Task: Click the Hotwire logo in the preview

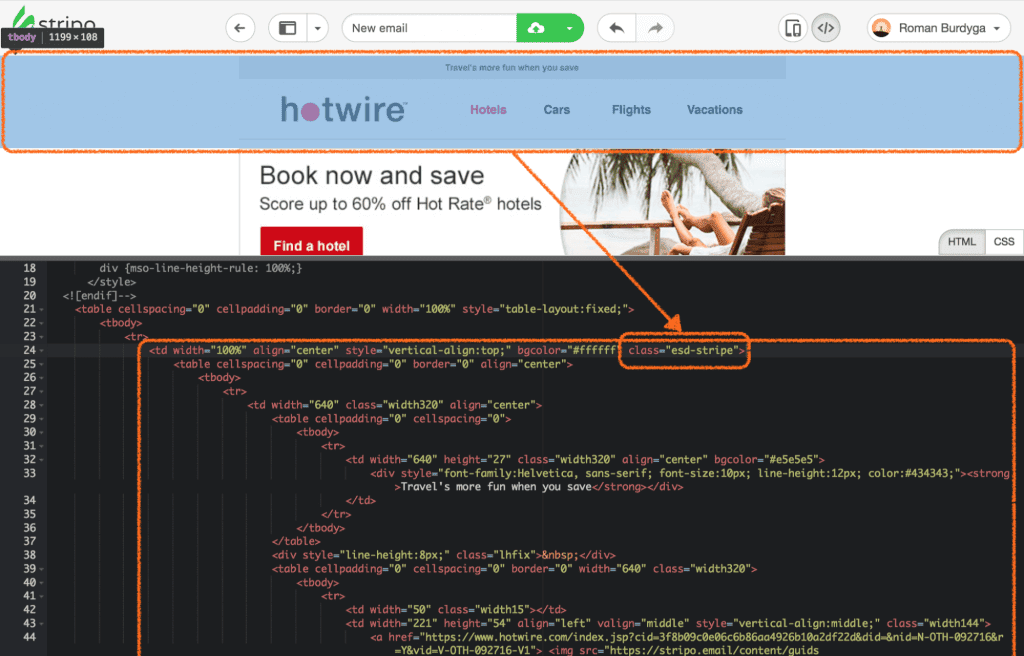Action: click(344, 109)
